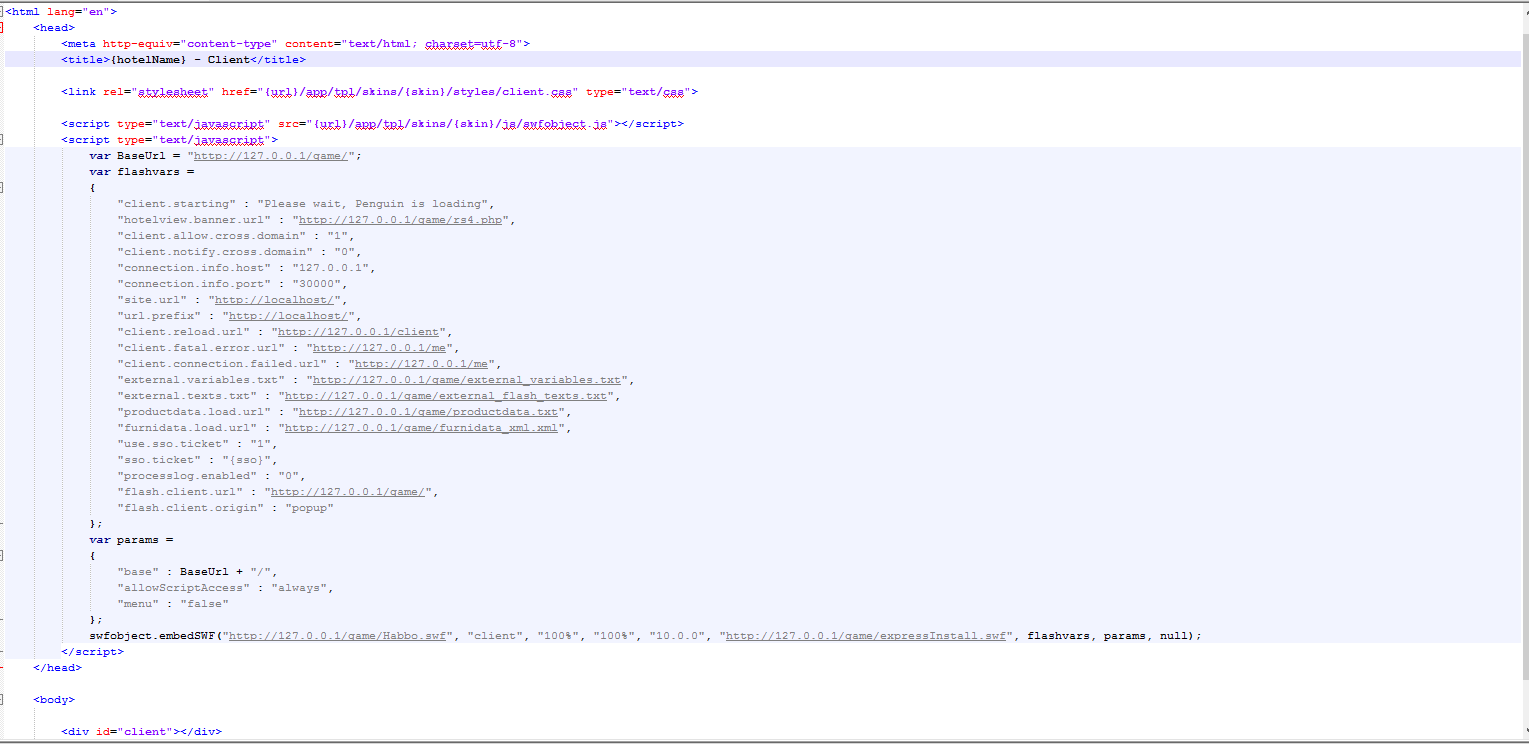Collapse the body tag fold marker
Screen dimensions: 1529x744
(x=2, y=699)
